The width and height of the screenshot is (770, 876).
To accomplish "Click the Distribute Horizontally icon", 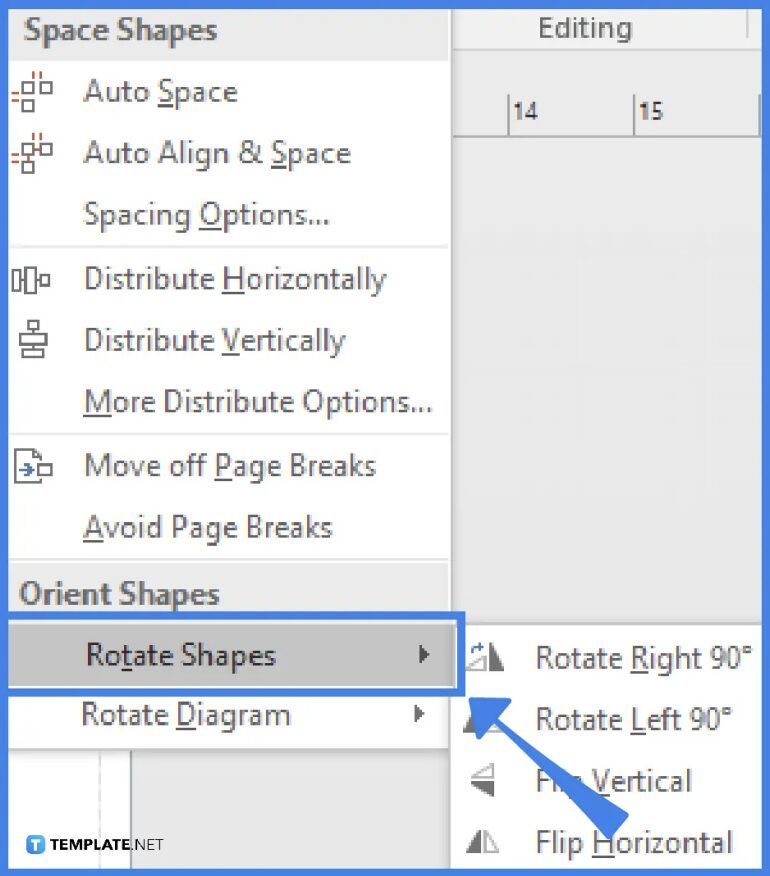I will pyautogui.click(x=31, y=279).
